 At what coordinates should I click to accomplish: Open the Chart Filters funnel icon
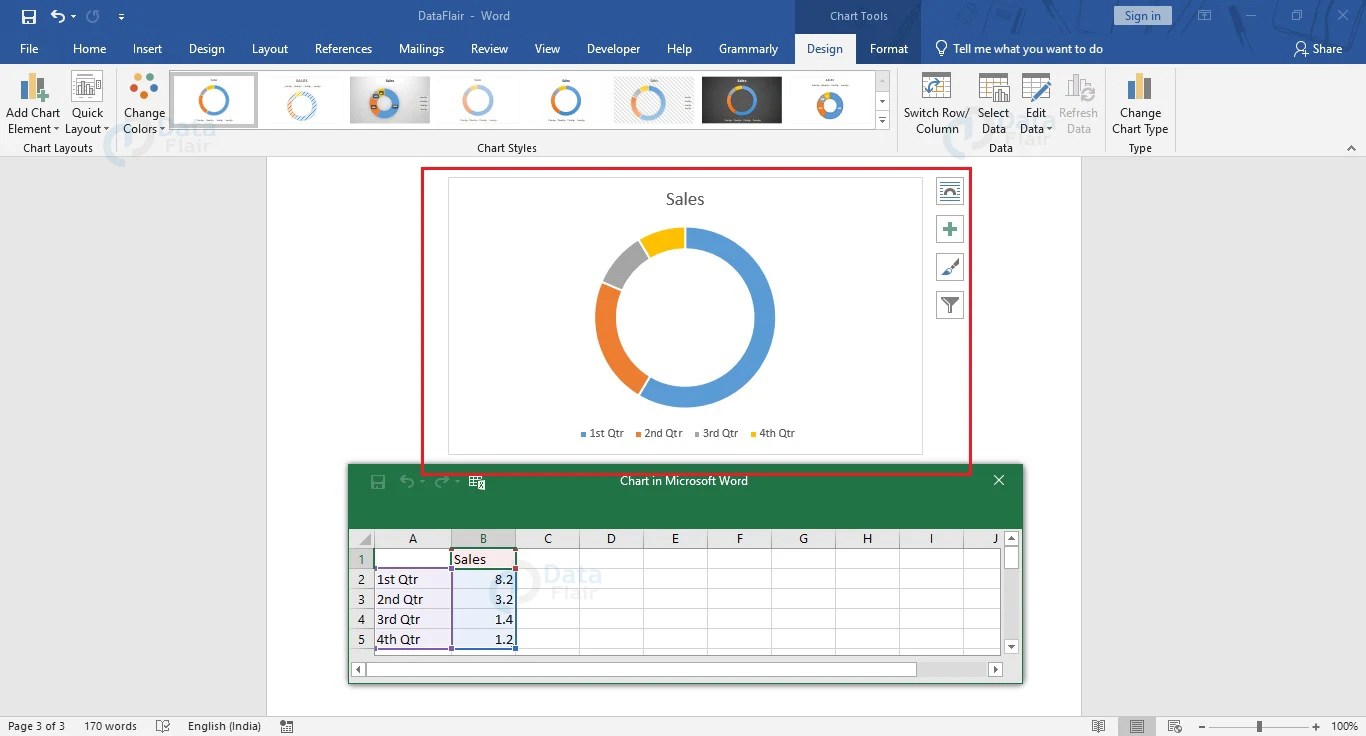point(949,304)
